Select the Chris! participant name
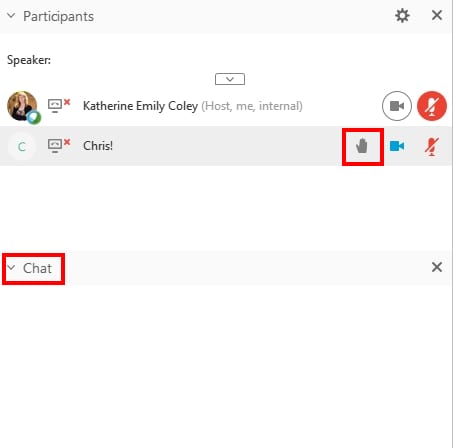The width and height of the screenshot is (453, 448). 98,146
